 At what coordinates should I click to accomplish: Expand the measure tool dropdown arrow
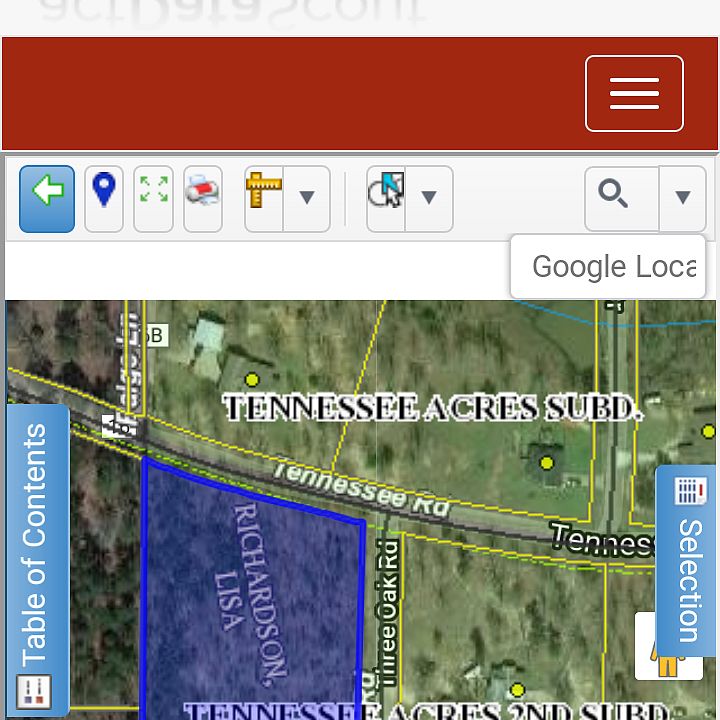(x=307, y=199)
